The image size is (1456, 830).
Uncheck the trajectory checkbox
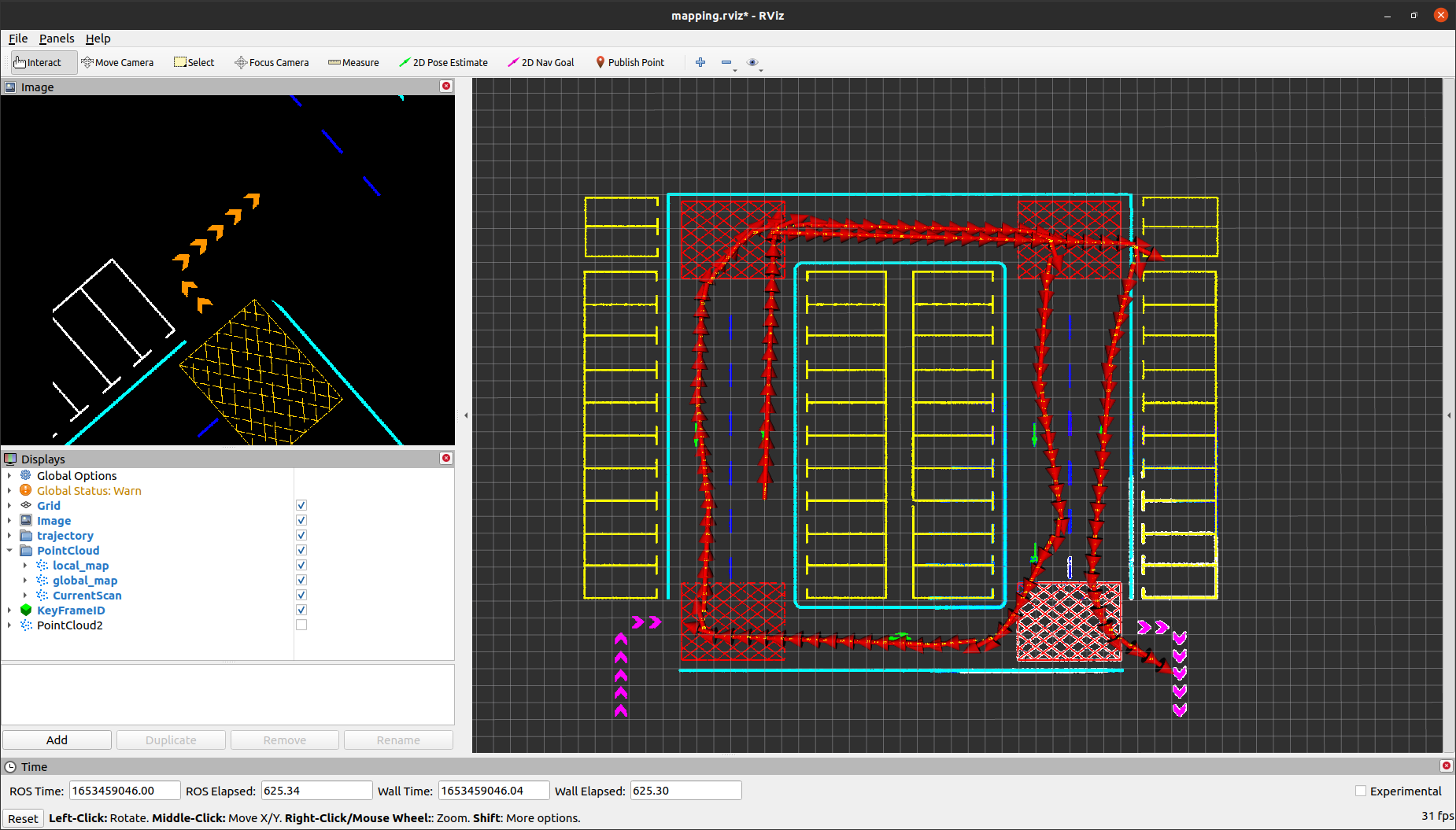tap(301, 535)
